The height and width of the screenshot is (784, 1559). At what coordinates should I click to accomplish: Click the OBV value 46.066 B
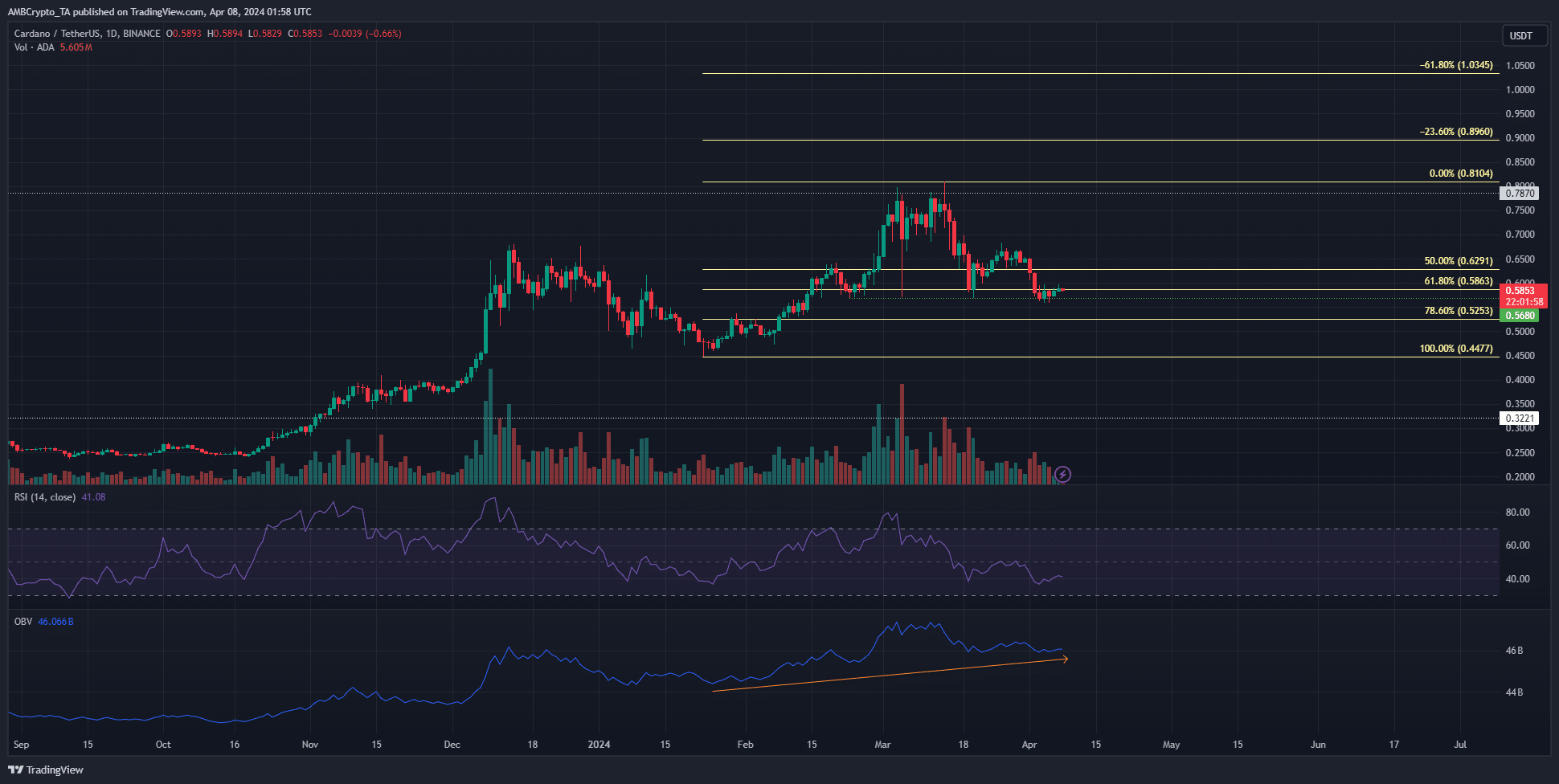[x=56, y=622]
